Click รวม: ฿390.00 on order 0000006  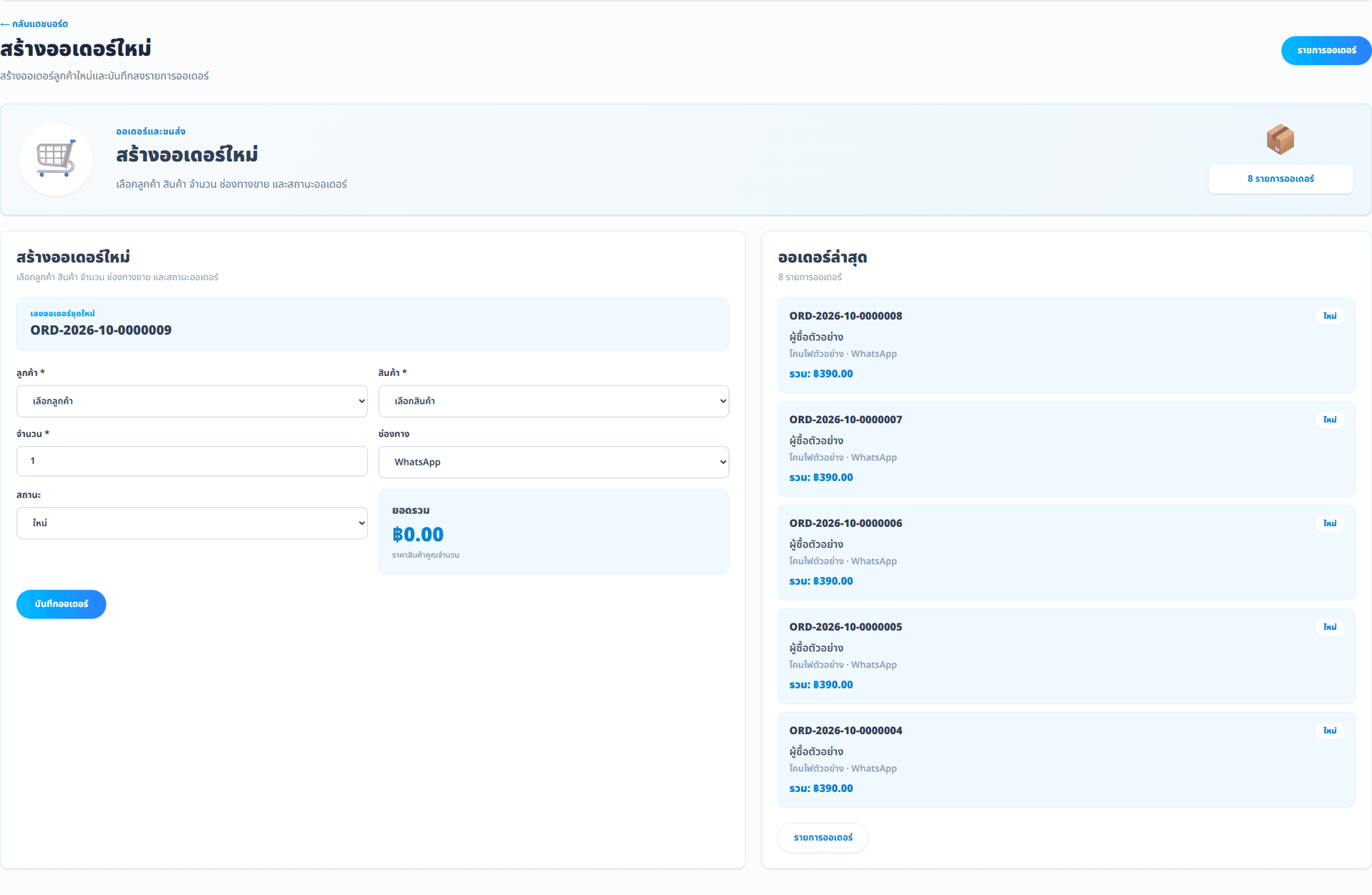(821, 581)
